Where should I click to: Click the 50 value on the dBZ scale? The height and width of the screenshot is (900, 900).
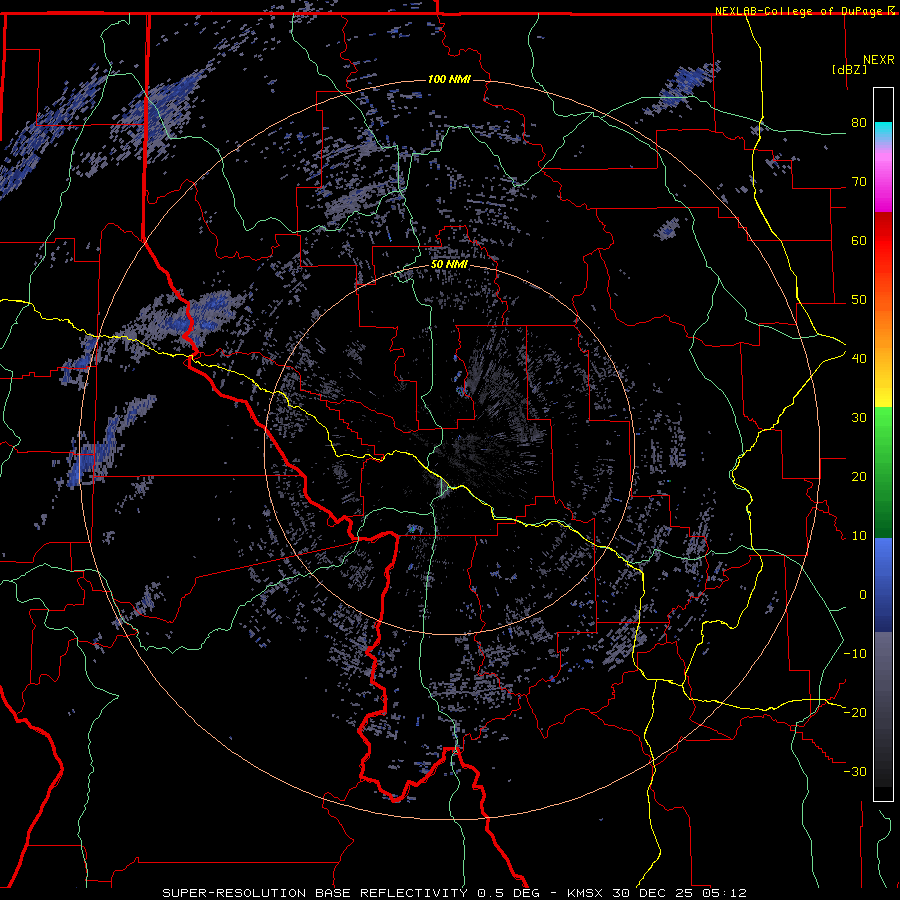859,300
